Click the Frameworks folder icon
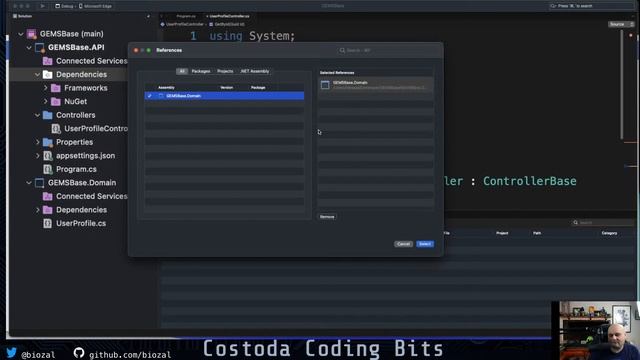The width and height of the screenshot is (640, 360). click(x=56, y=88)
